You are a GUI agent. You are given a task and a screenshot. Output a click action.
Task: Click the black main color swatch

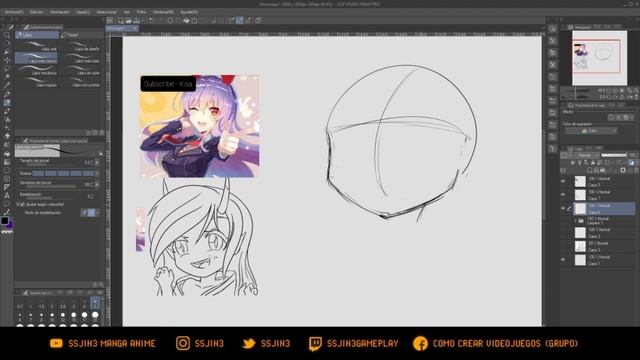pos(4,221)
